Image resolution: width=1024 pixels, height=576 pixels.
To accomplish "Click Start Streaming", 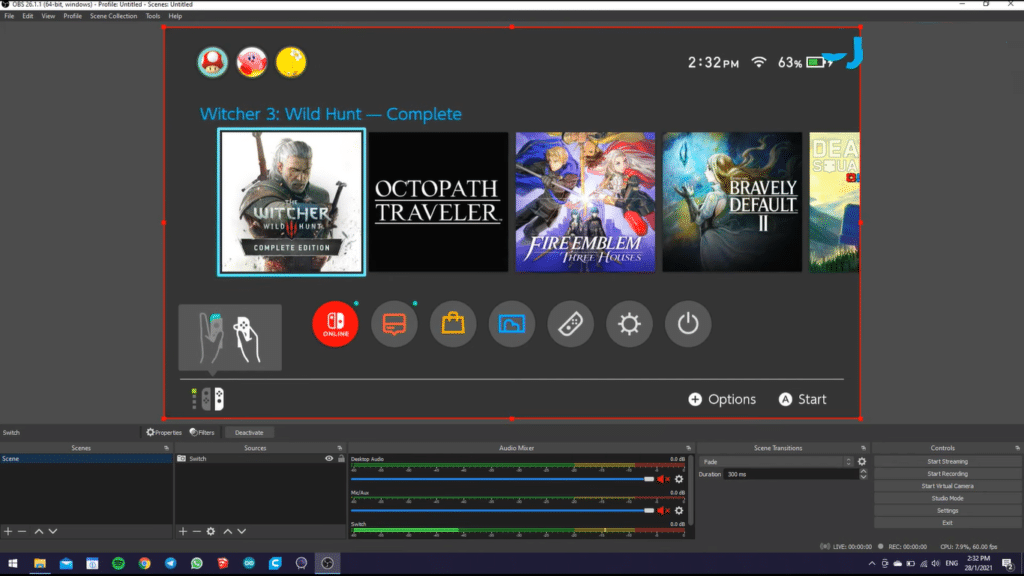I will pos(948,462).
